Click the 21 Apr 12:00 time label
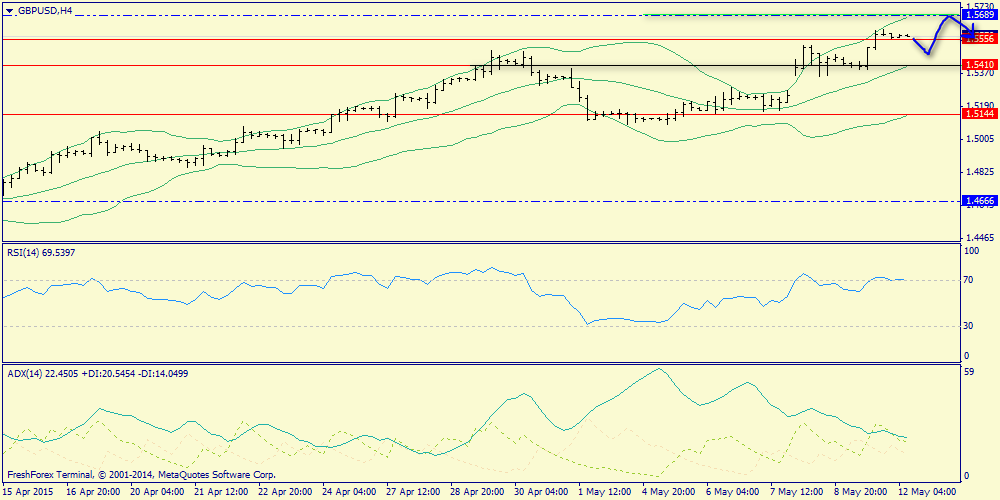 [219, 492]
